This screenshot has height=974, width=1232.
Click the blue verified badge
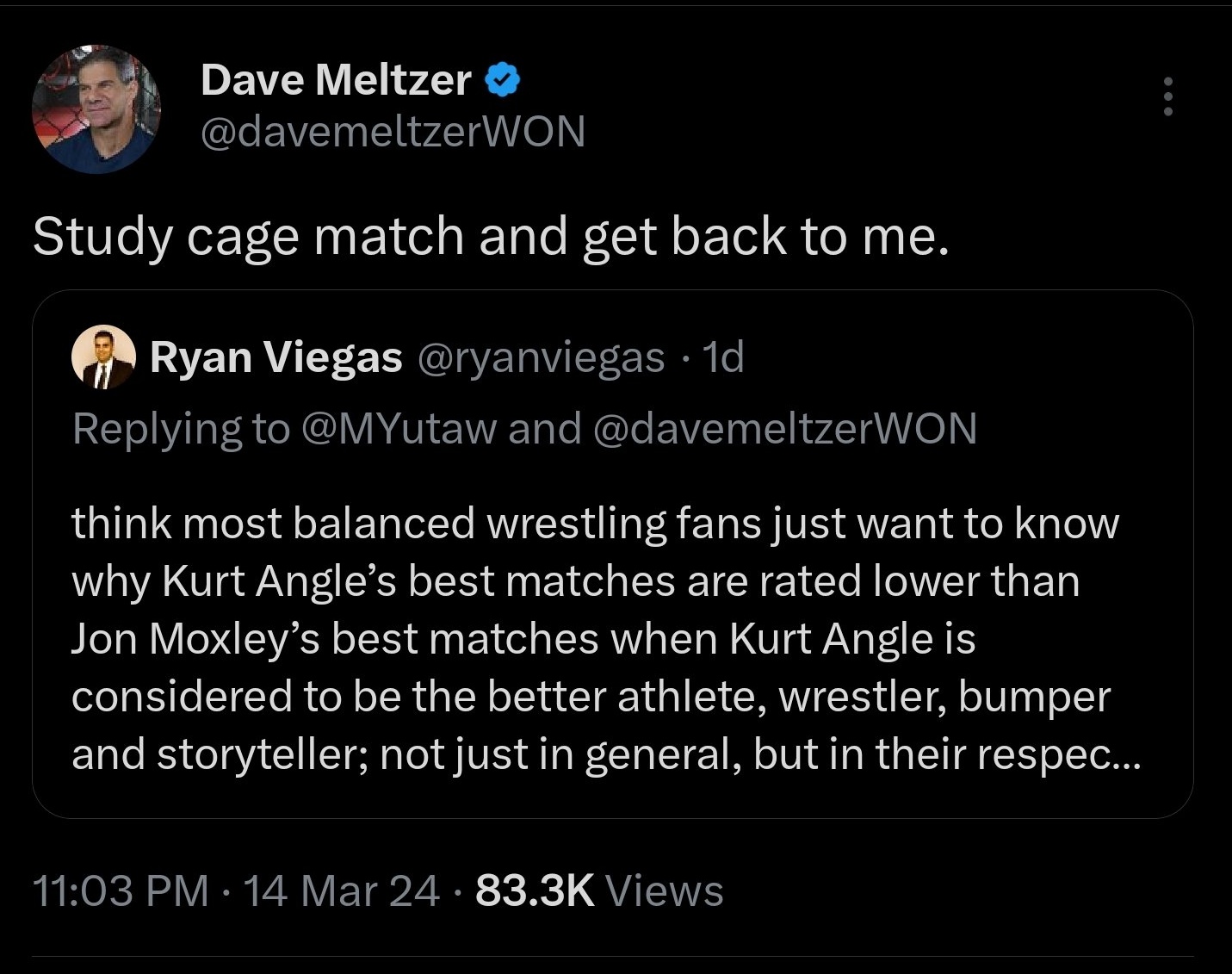(503, 80)
